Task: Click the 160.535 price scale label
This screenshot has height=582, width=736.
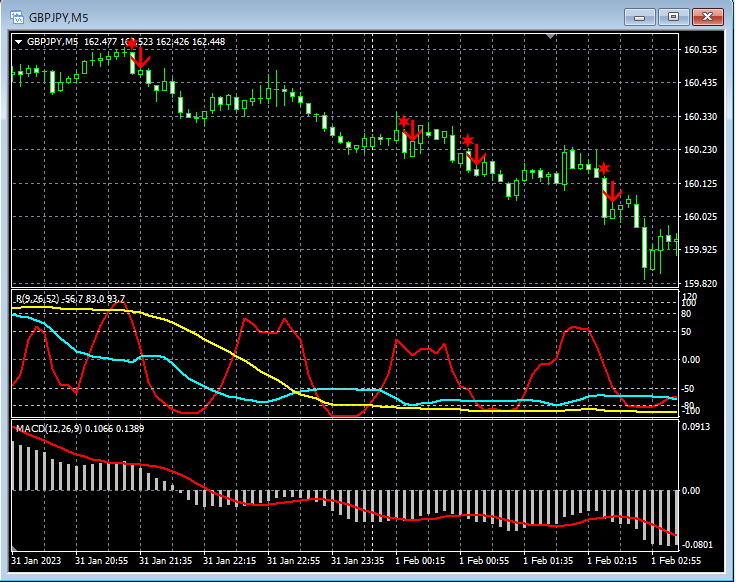Action: coord(700,50)
